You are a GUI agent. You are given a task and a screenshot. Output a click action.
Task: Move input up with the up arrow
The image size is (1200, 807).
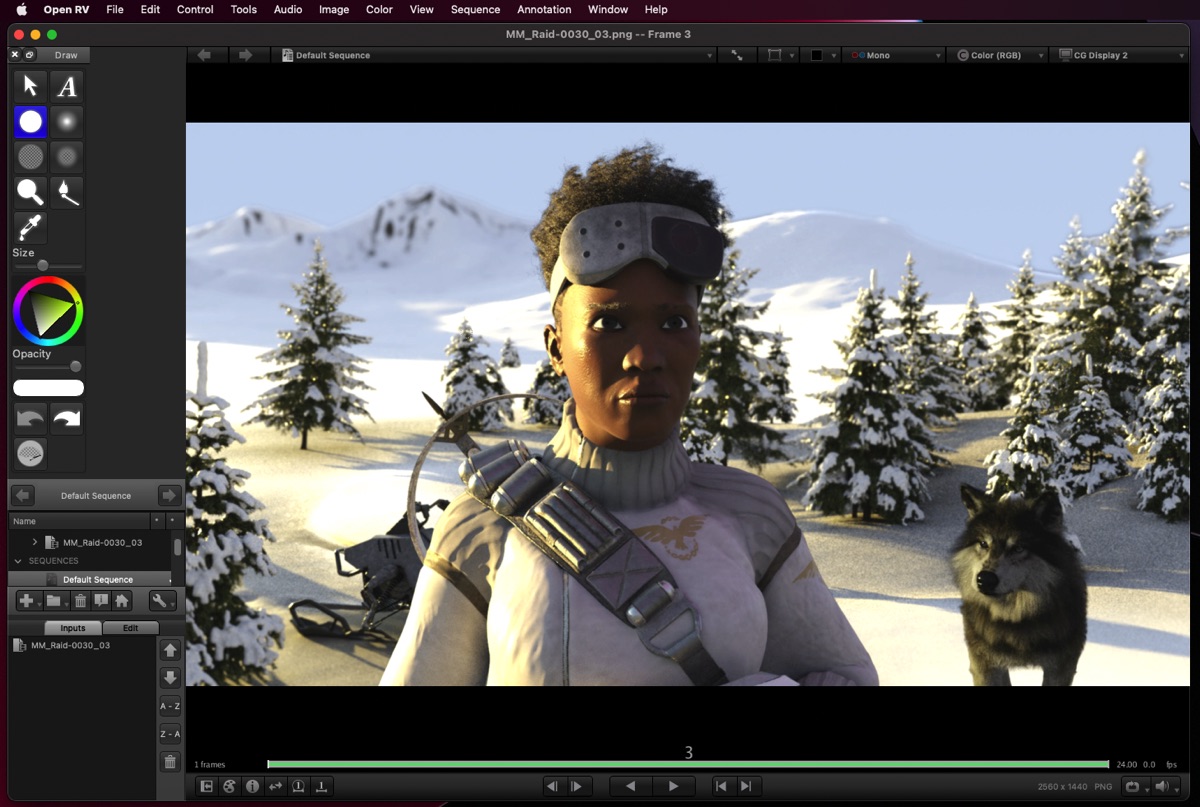coord(170,650)
